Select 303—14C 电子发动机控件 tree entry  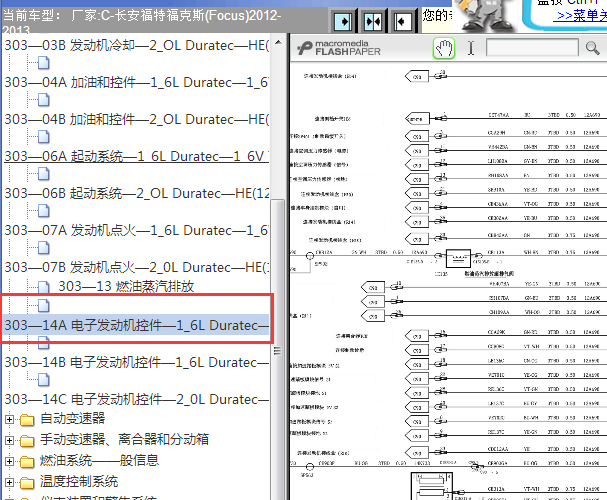(136, 399)
